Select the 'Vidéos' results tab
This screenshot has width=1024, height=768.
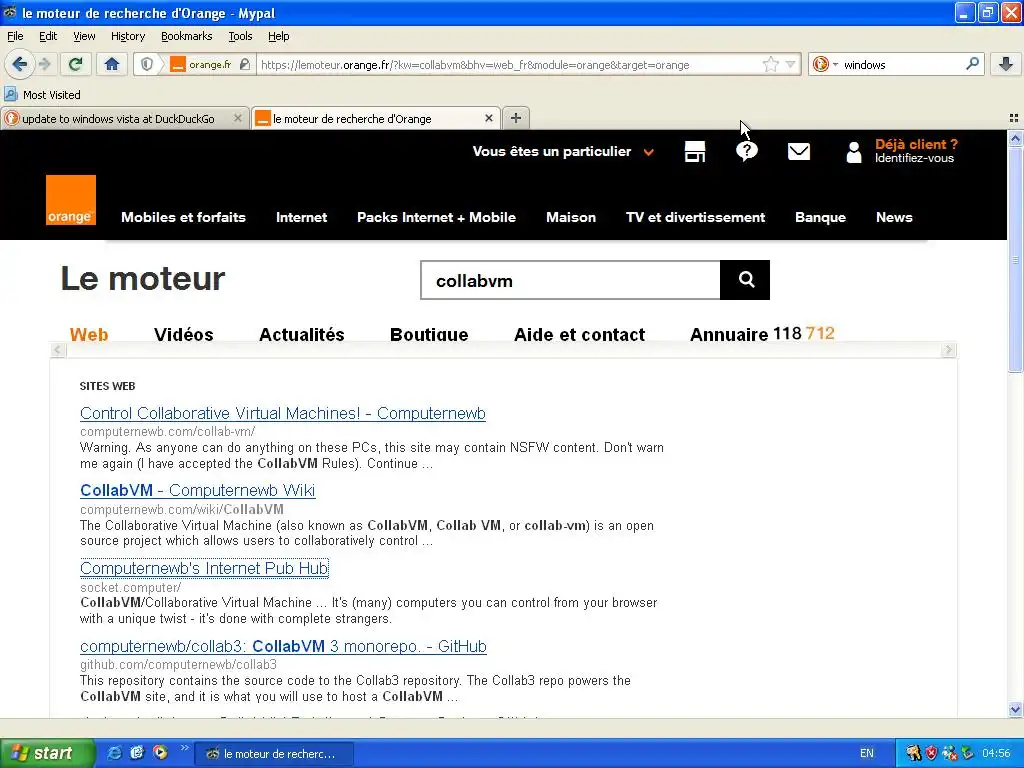[184, 334]
